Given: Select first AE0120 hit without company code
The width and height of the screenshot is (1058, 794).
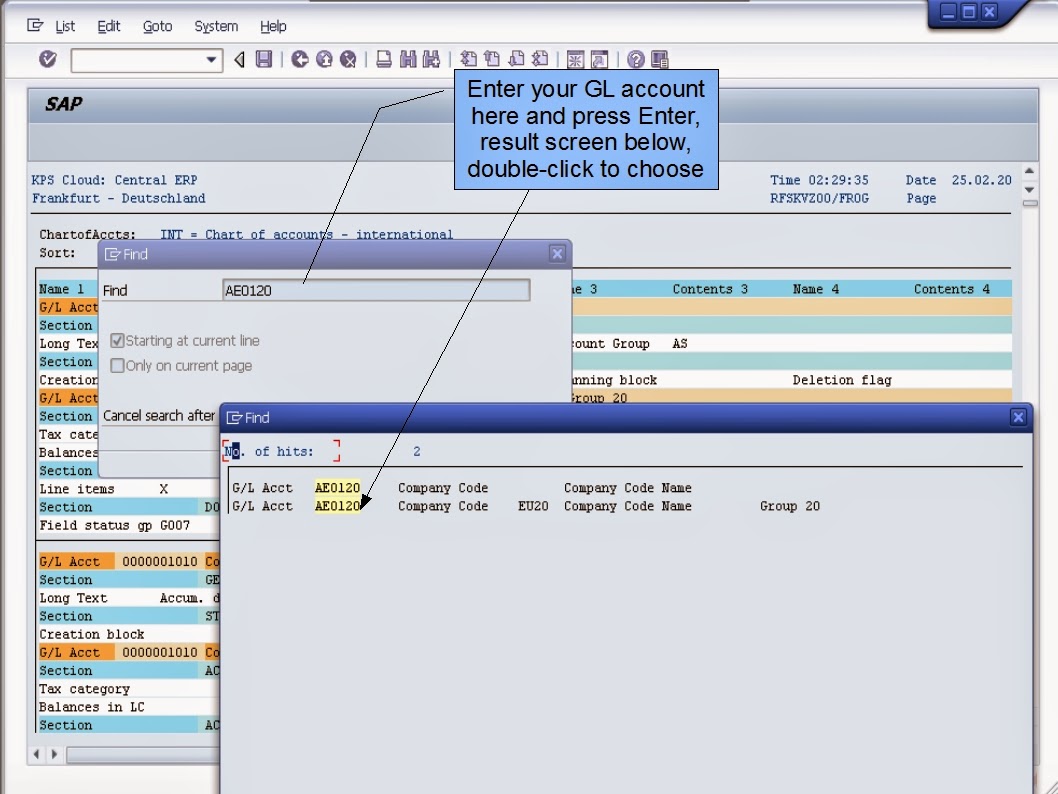Looking at the screenshot, I should 337,488.
